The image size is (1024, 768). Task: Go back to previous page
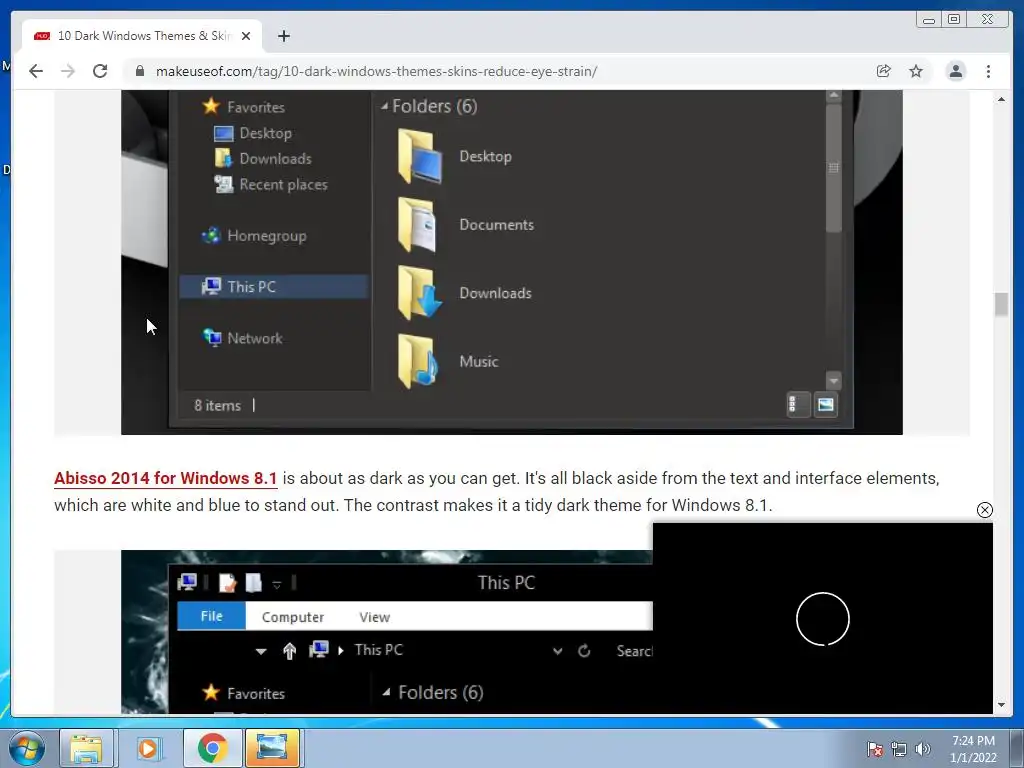(x=36, y=71)
